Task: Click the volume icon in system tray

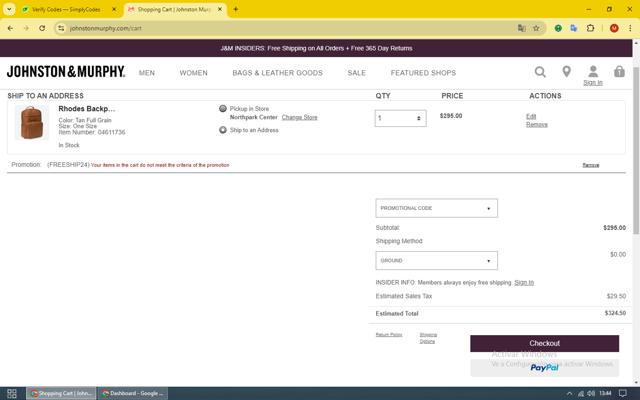Action: pyautogui.click(x=591, y=393)
